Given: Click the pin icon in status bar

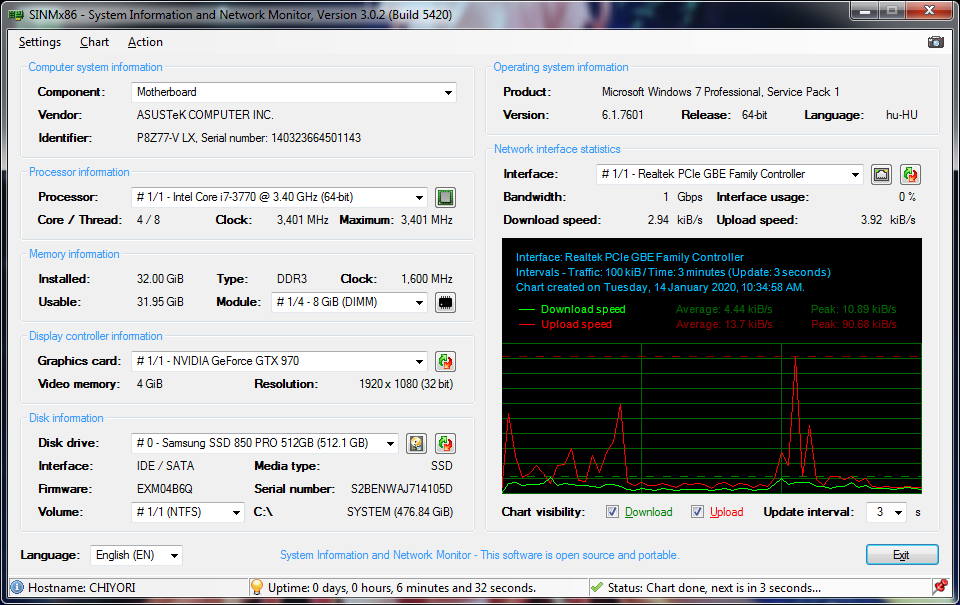Looking at the screenshot, I should (941, 587).
